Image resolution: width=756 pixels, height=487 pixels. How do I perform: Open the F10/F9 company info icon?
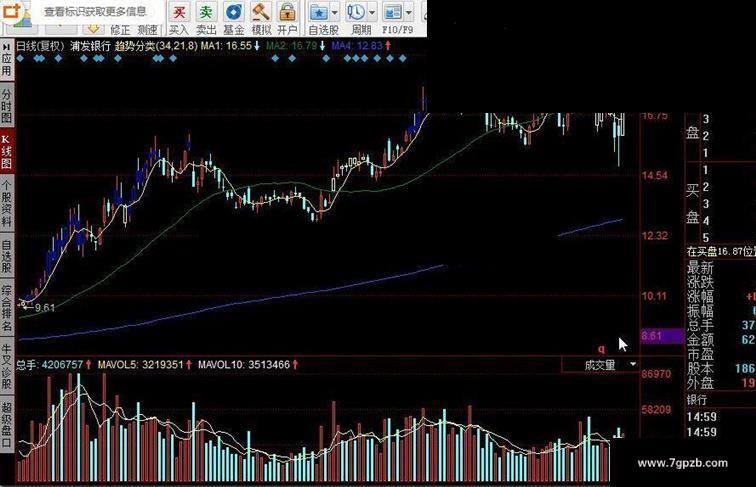click(x=392, y=12)
